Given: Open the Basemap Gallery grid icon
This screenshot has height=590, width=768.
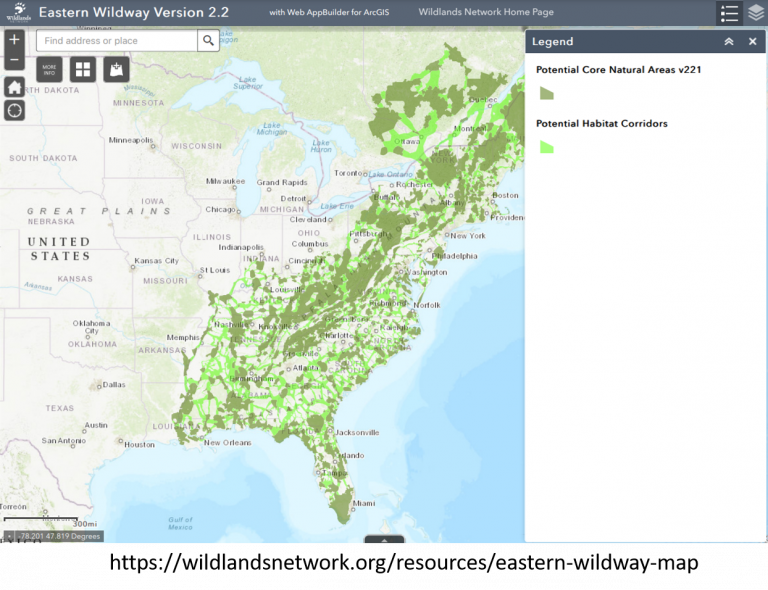Looking at the screenshot, I should [x=83, y=70].
